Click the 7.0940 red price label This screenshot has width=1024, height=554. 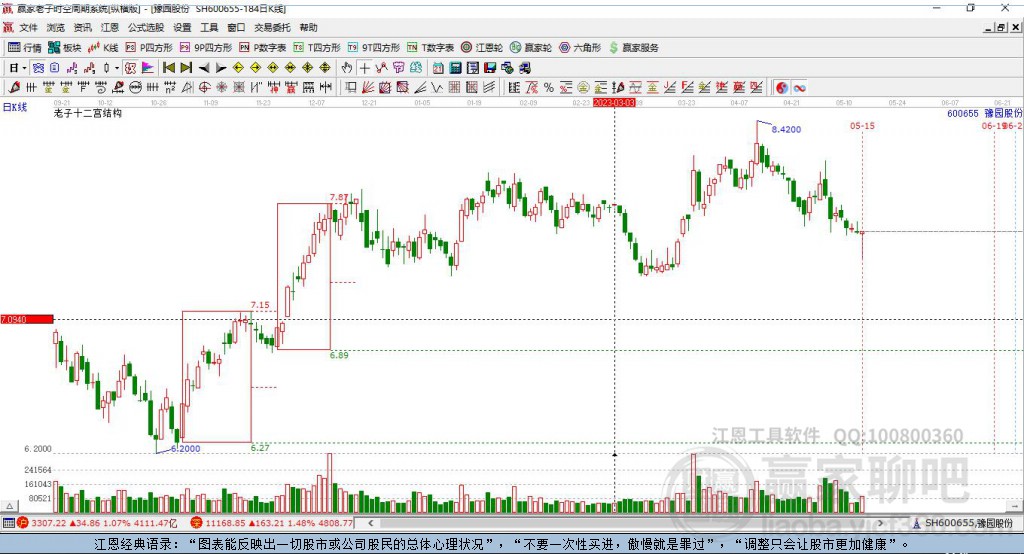[x=27, y=319]
